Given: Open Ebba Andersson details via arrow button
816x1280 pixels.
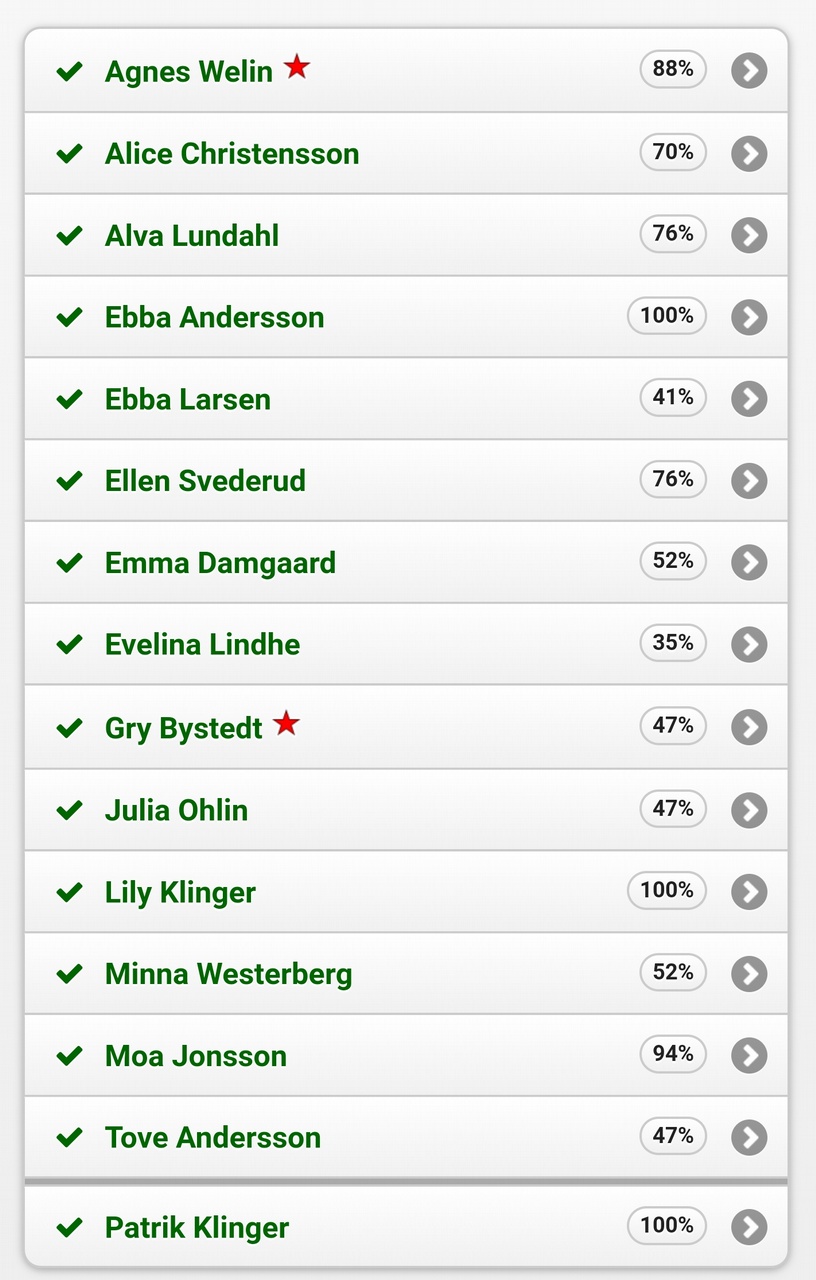Looking at the screenshot, I should [749, 318].
